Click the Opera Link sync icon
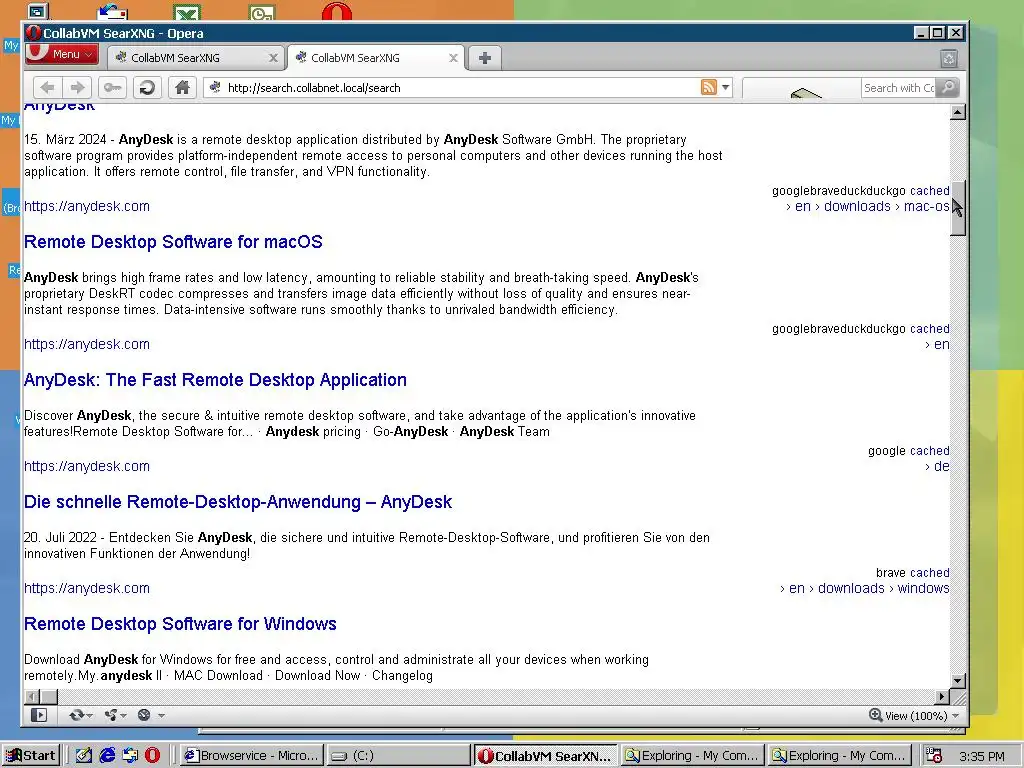The image size is (1024, 768). (x=76, y=715)
